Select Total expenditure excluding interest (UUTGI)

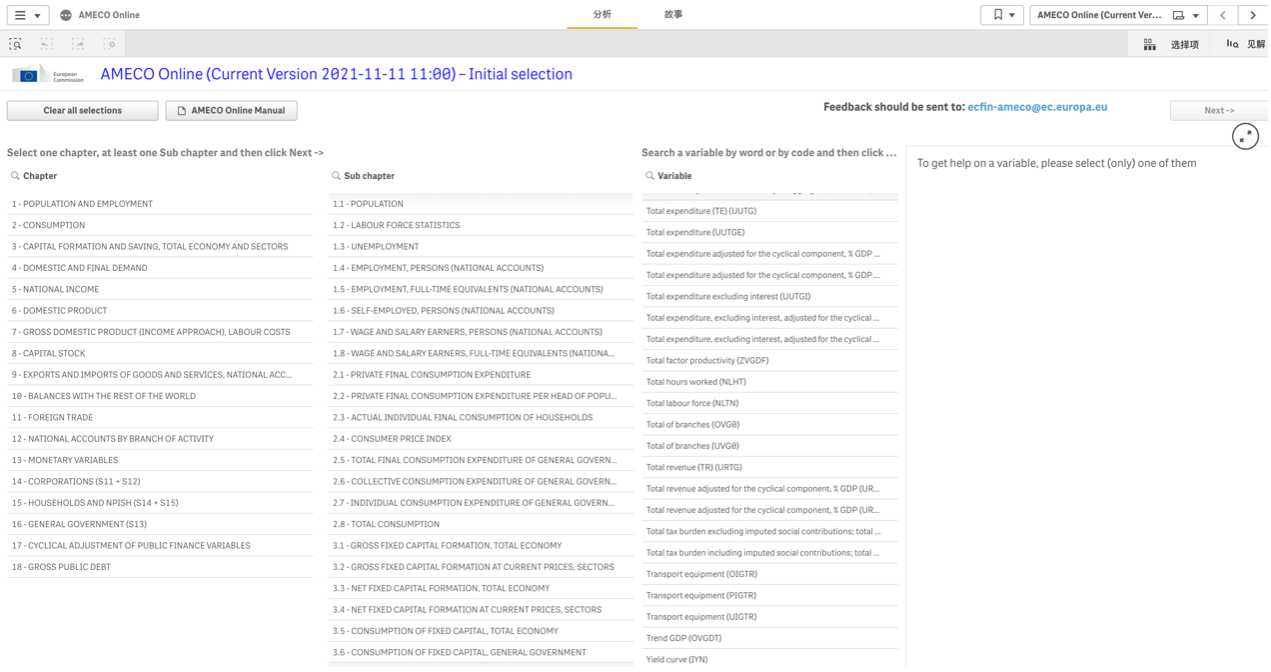(x=769, y=296)
